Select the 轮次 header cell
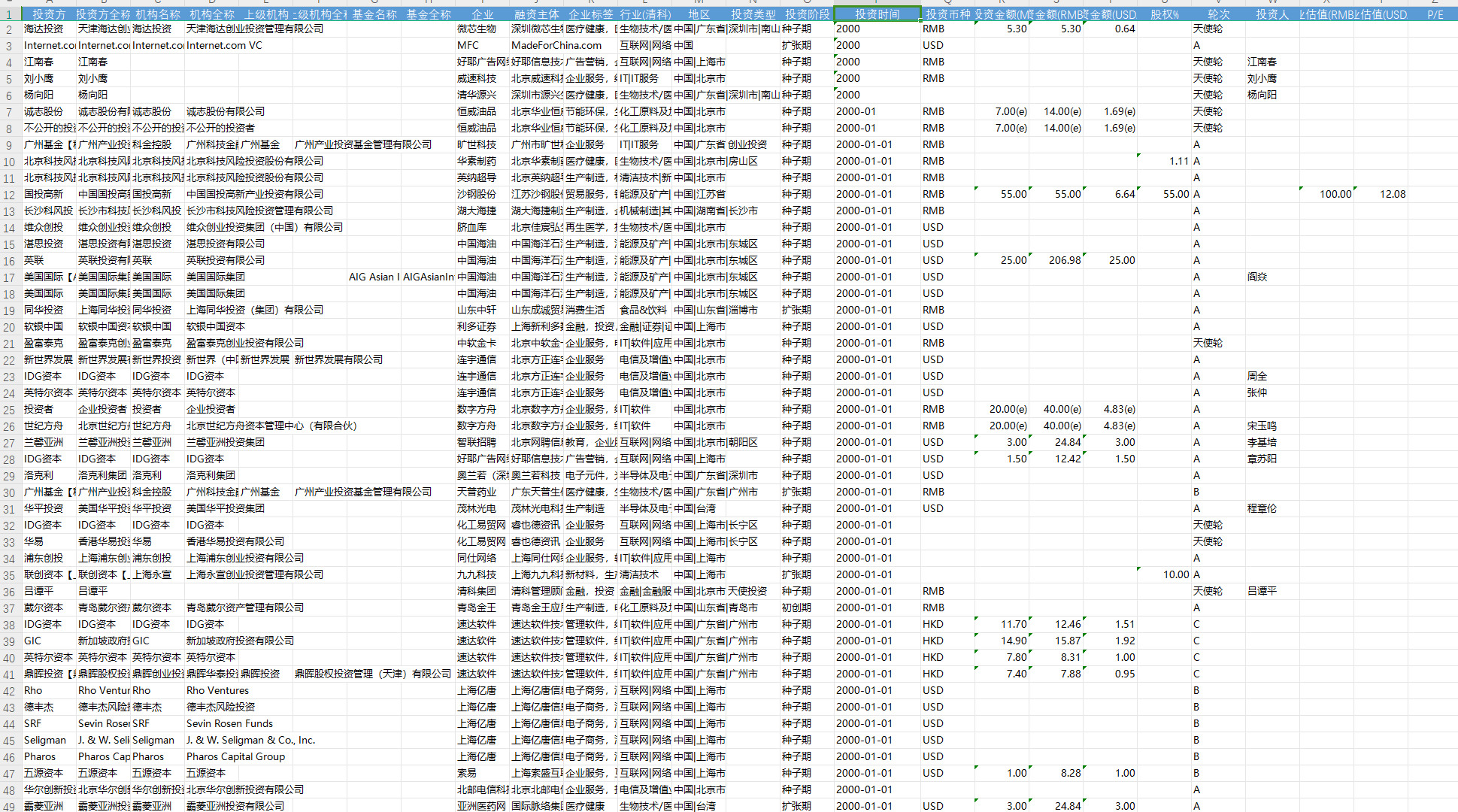 1218,14
